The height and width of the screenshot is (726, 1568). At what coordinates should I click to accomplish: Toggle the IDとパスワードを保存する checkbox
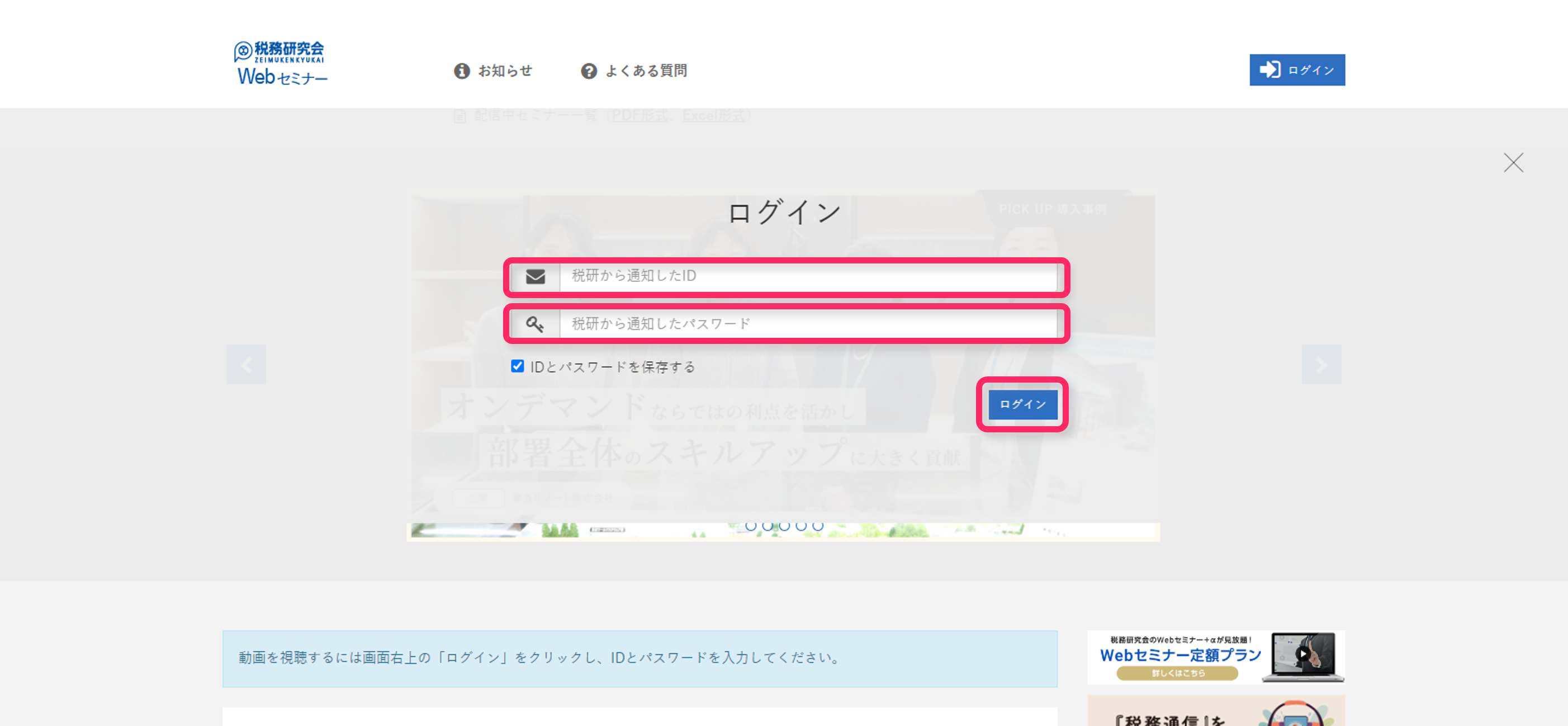(518, 366)
